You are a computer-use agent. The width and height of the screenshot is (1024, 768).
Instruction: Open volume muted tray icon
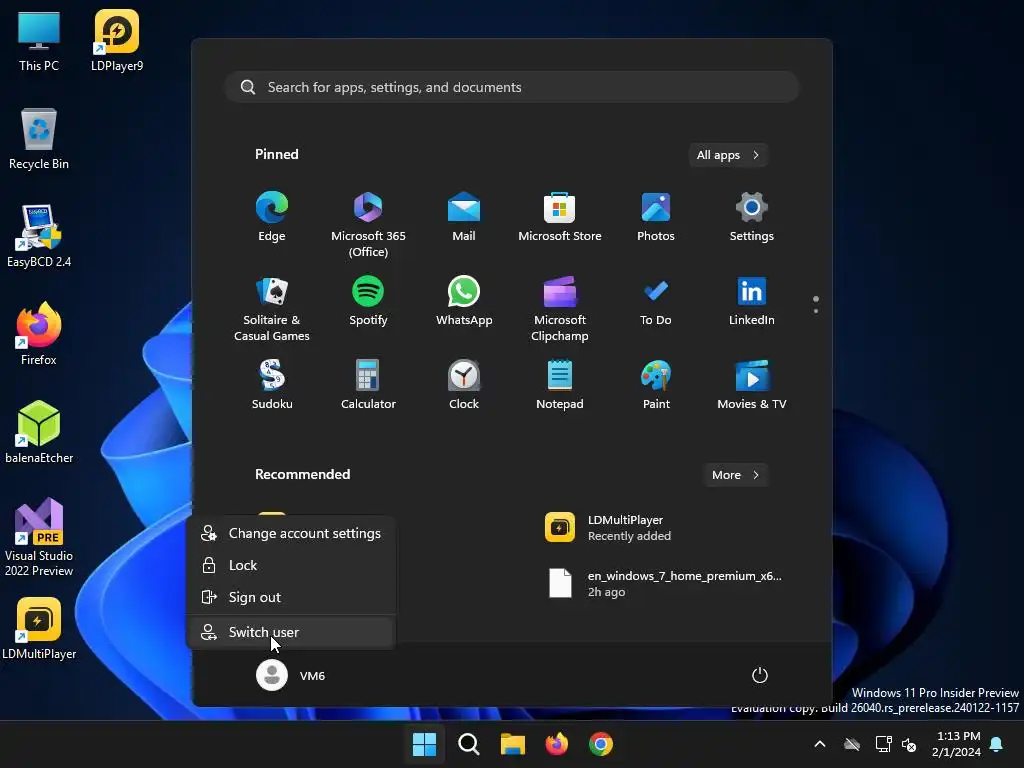[x=909, y=744]
